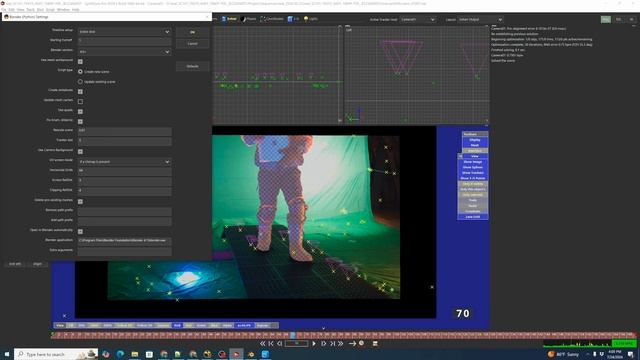This screenshot has height=360, width=640.
Task: Open the Coordinates room tab
Action: point(271,19)
